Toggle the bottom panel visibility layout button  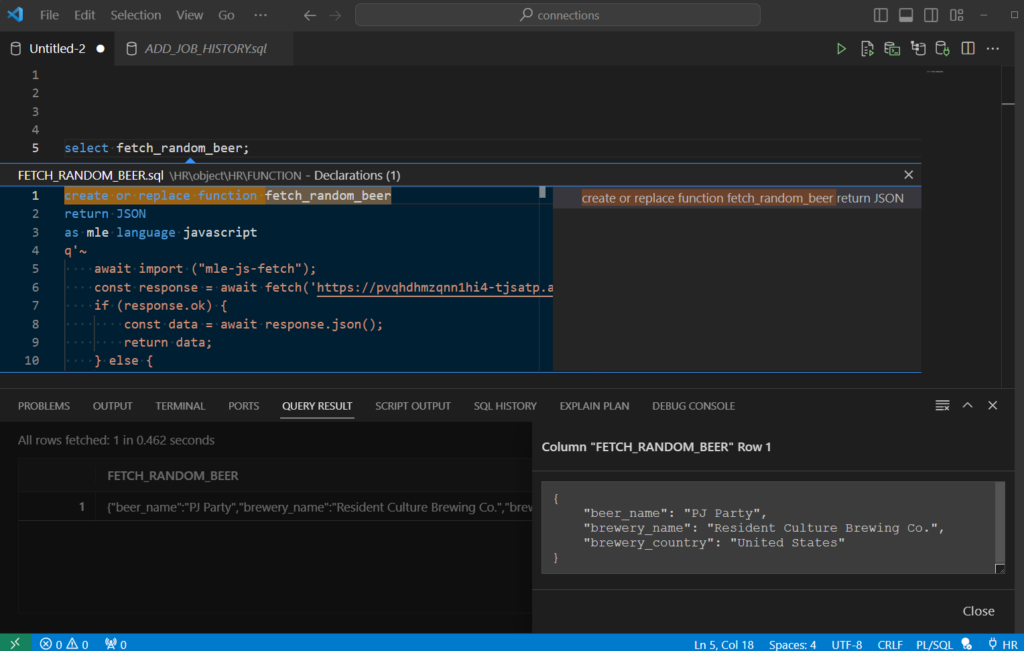point(906,15)
